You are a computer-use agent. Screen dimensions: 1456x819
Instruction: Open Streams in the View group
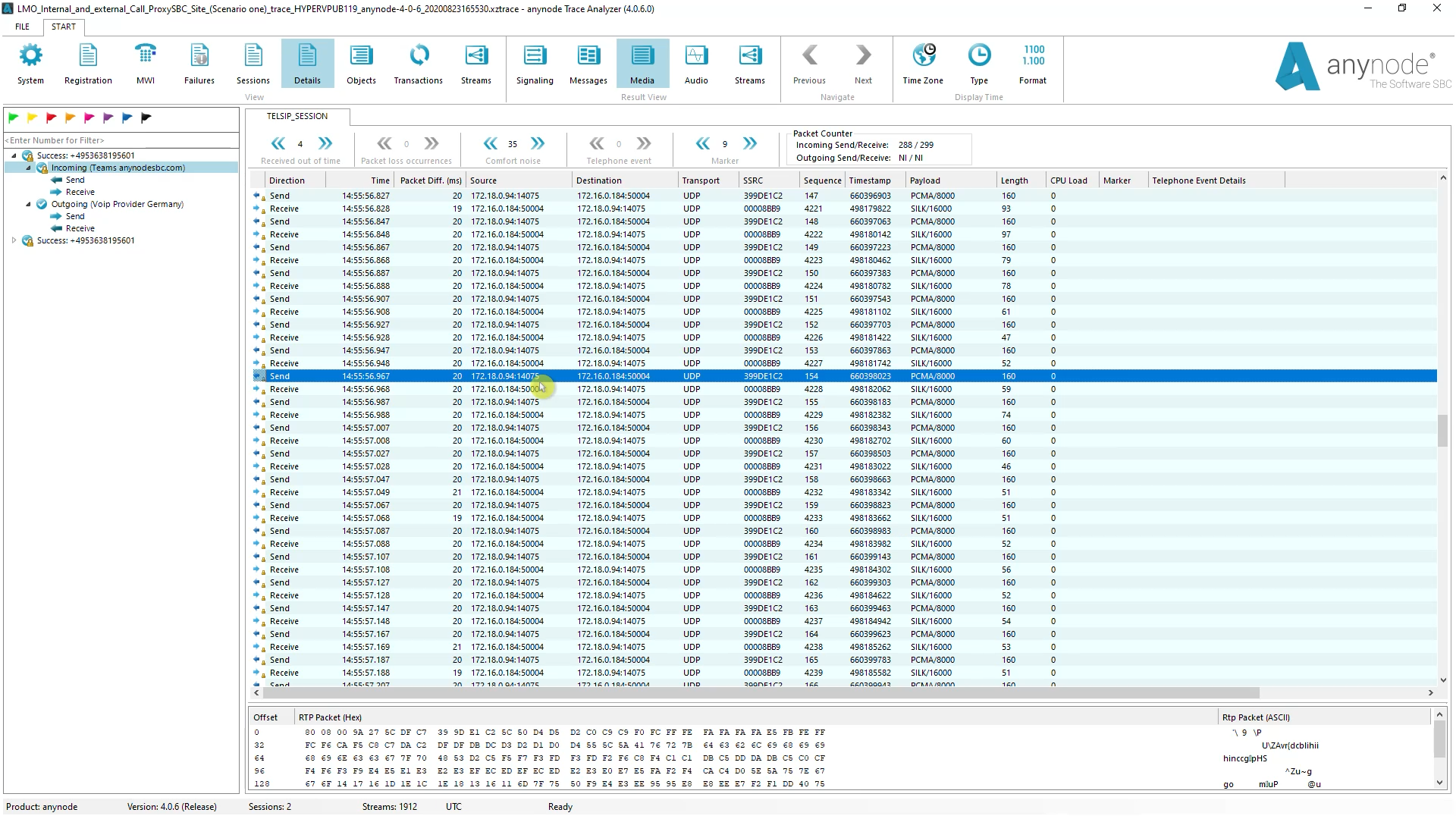pos(475,64)
